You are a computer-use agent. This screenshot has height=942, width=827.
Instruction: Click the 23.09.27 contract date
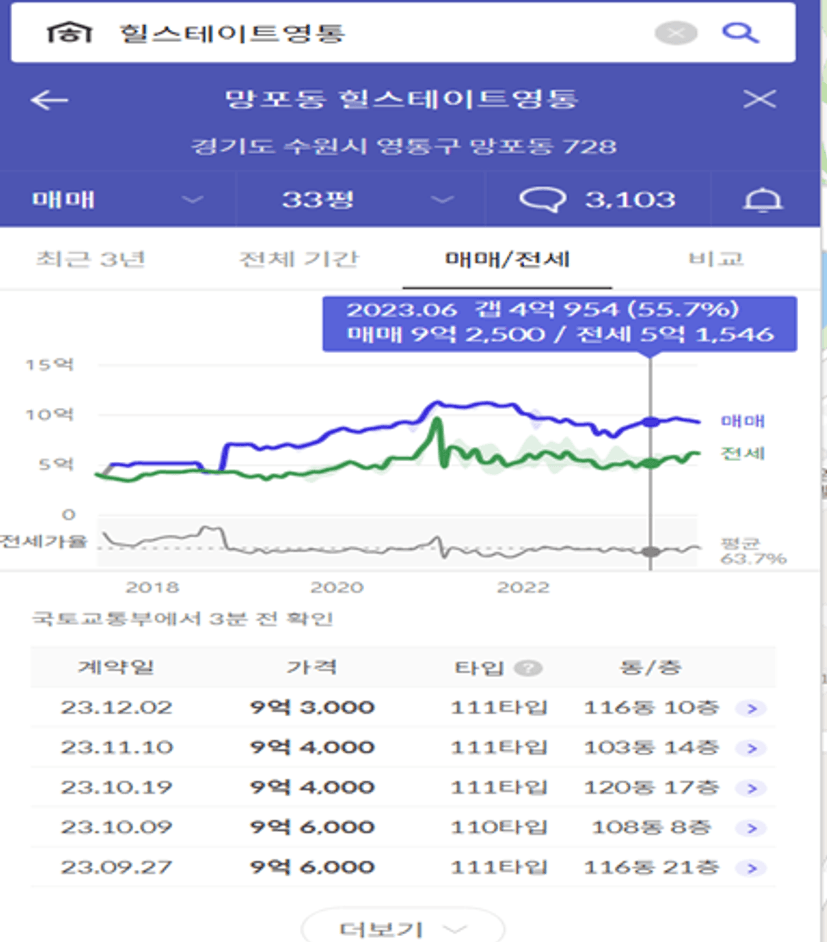point(117,867)
